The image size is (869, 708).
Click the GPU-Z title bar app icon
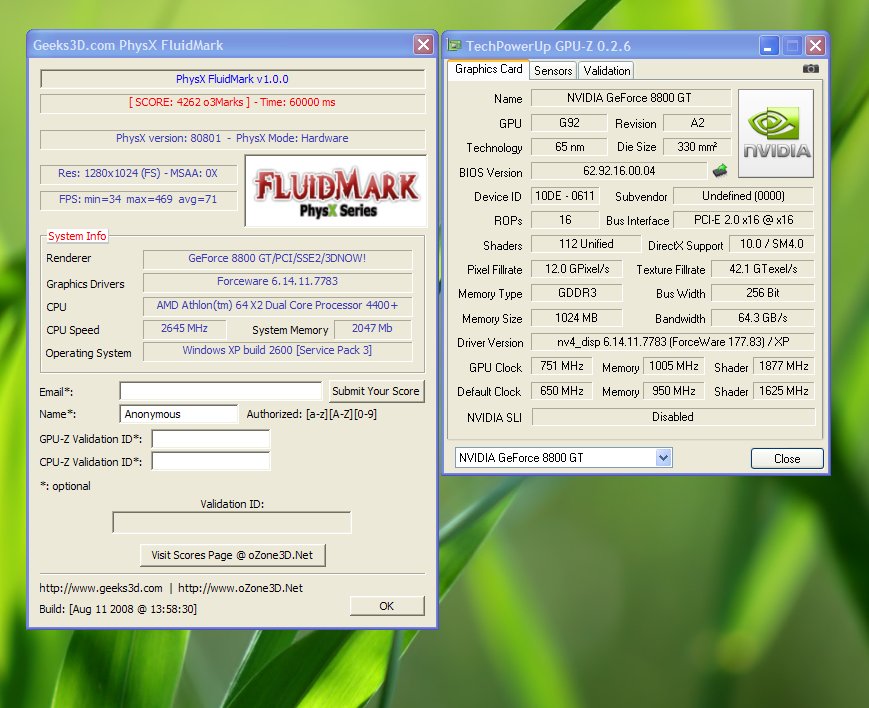[454, 45]
